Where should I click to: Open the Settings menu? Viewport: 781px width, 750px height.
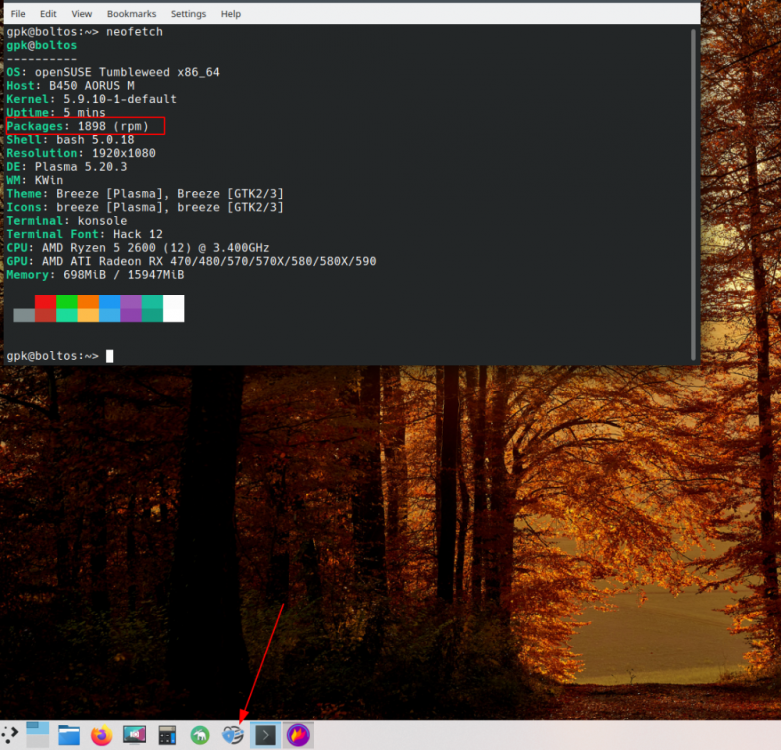click(x=188, y=14)
